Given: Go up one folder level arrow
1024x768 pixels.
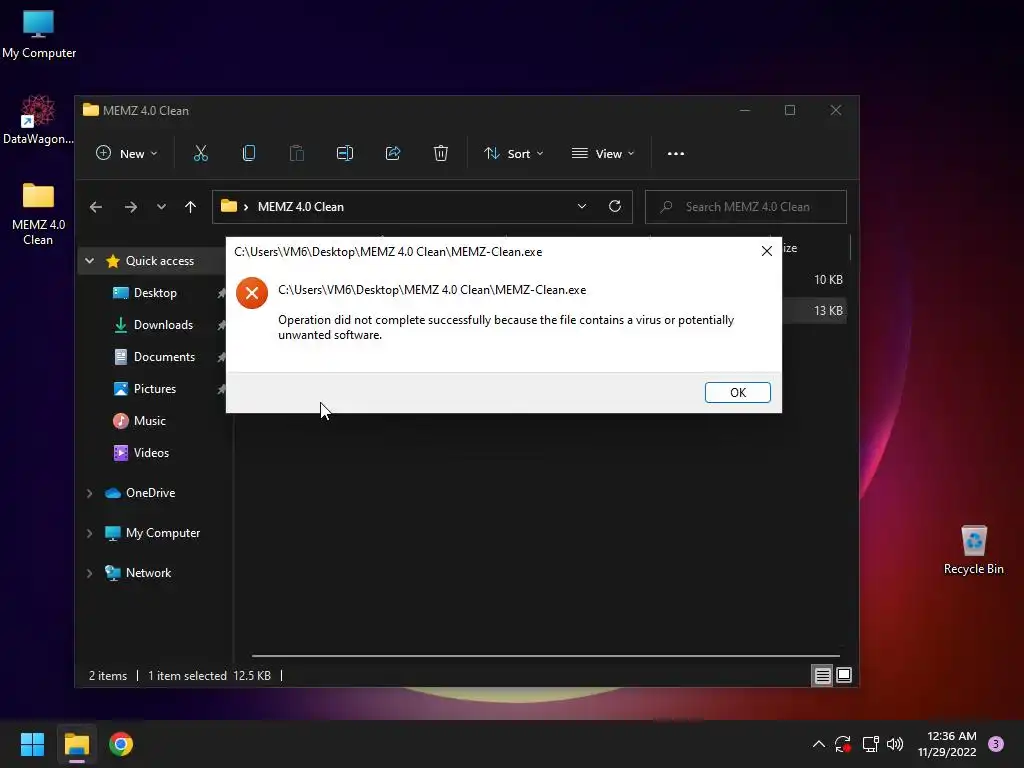Looking at the screenshot, I should click(190, 207).
